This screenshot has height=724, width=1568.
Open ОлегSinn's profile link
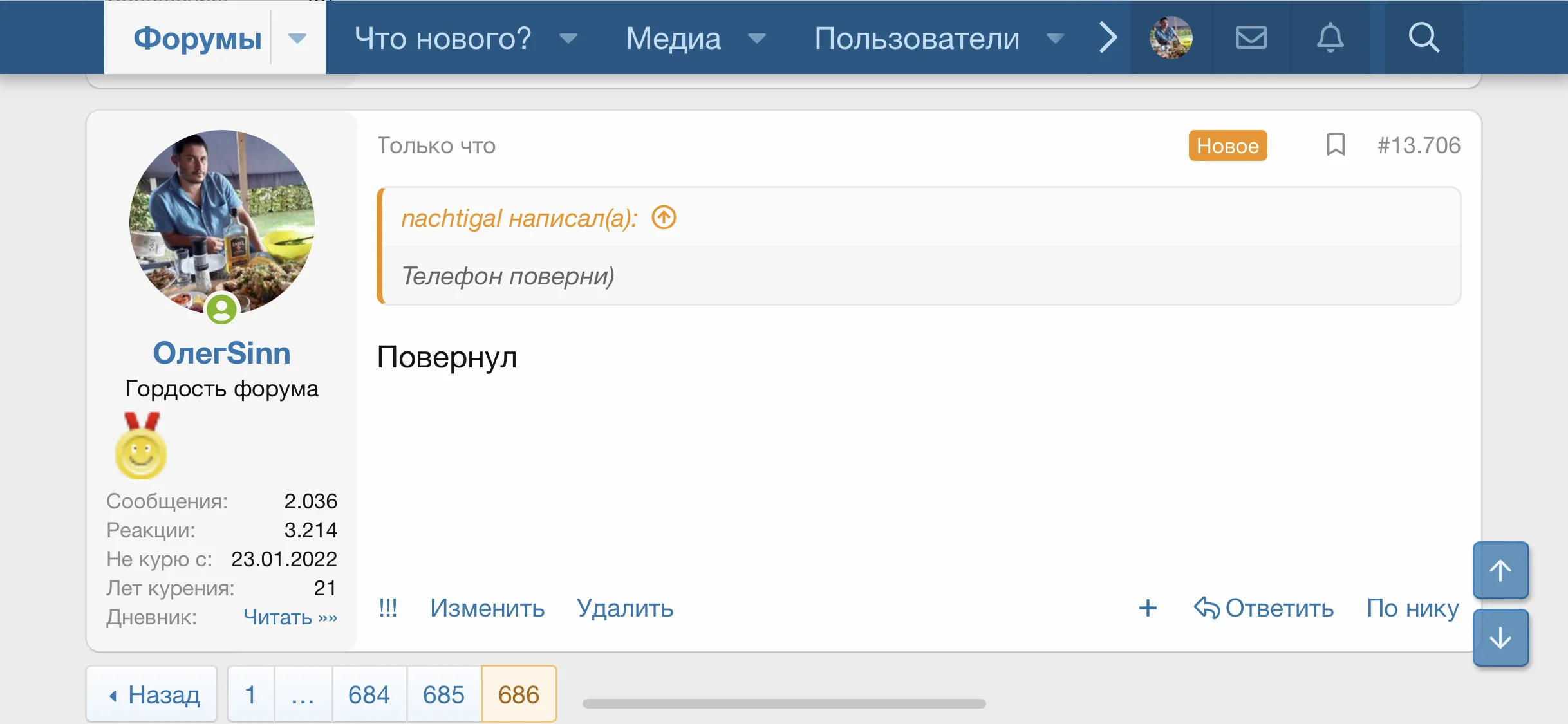tap(221, 353)
